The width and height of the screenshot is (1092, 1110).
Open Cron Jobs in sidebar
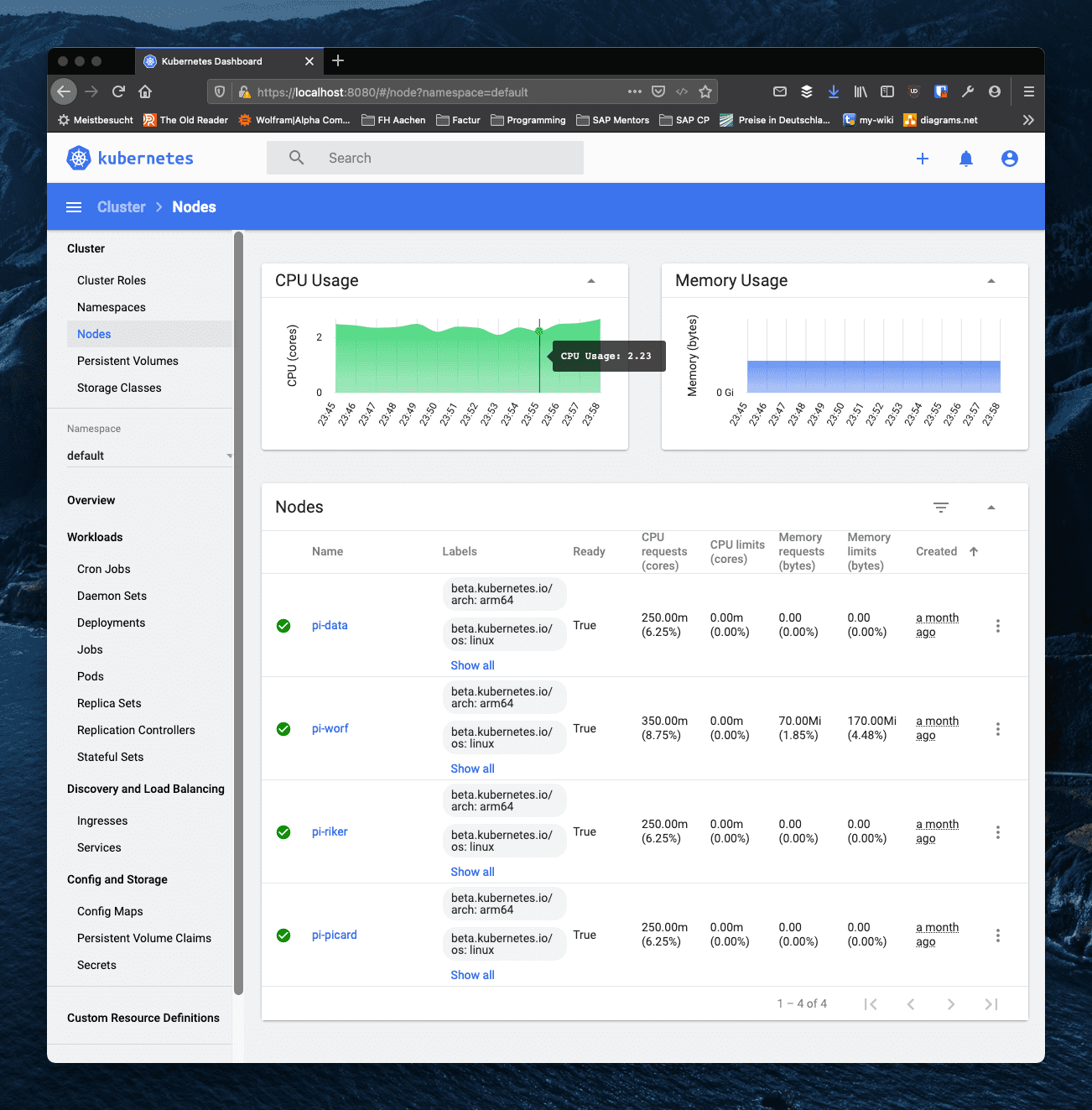click(104, 569)
